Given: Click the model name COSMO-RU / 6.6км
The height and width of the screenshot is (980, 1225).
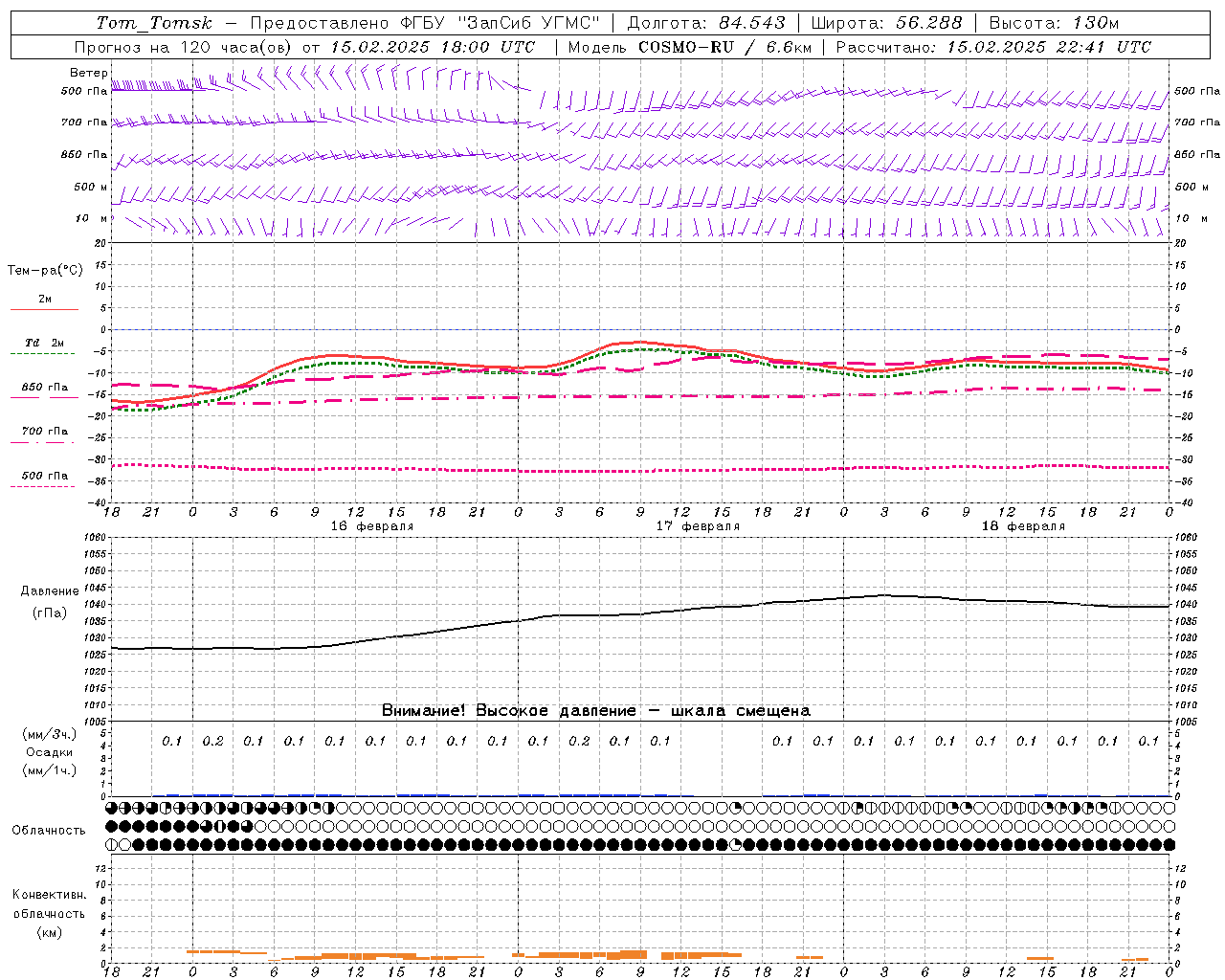Looking at the screenshot, I should coord(724,47).
